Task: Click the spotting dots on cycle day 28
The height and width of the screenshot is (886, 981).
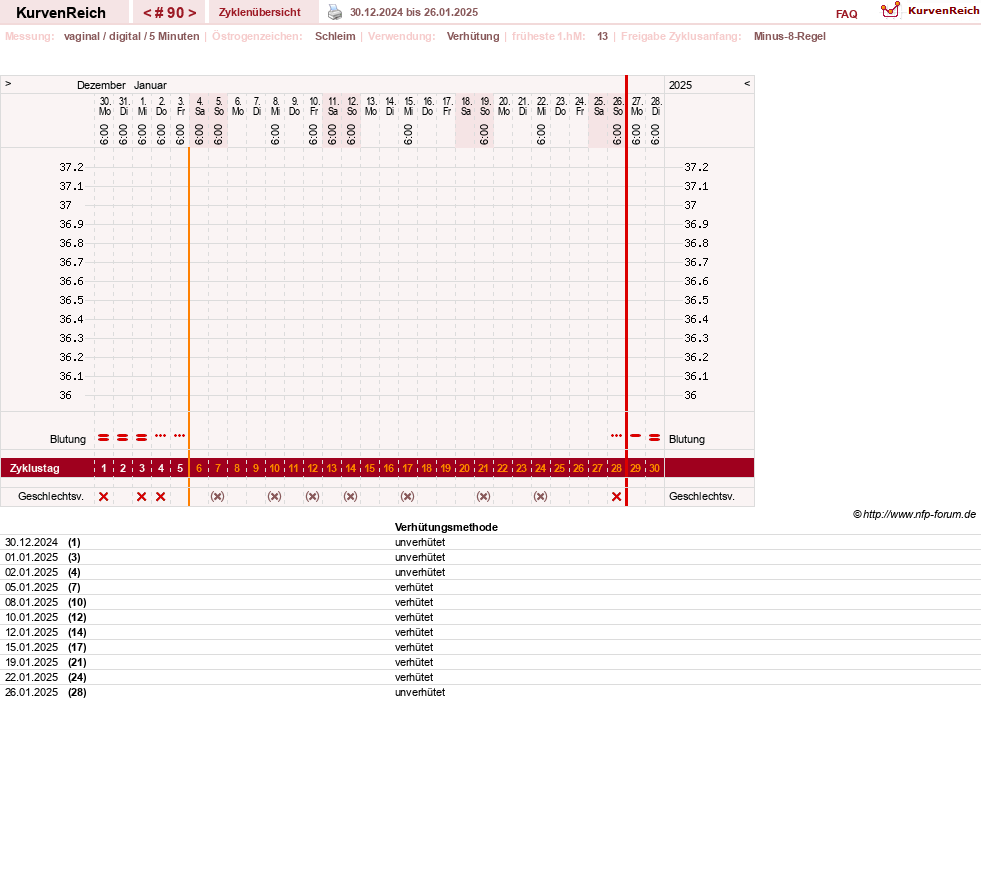Action: point(616,435)
